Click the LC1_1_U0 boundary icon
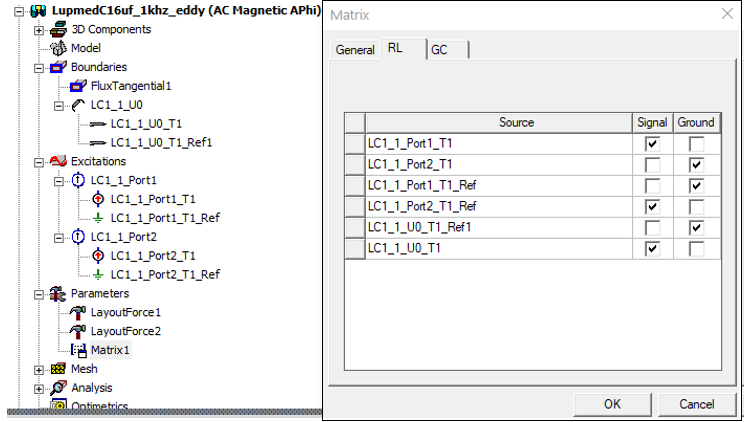 click(x=78, y=105)
